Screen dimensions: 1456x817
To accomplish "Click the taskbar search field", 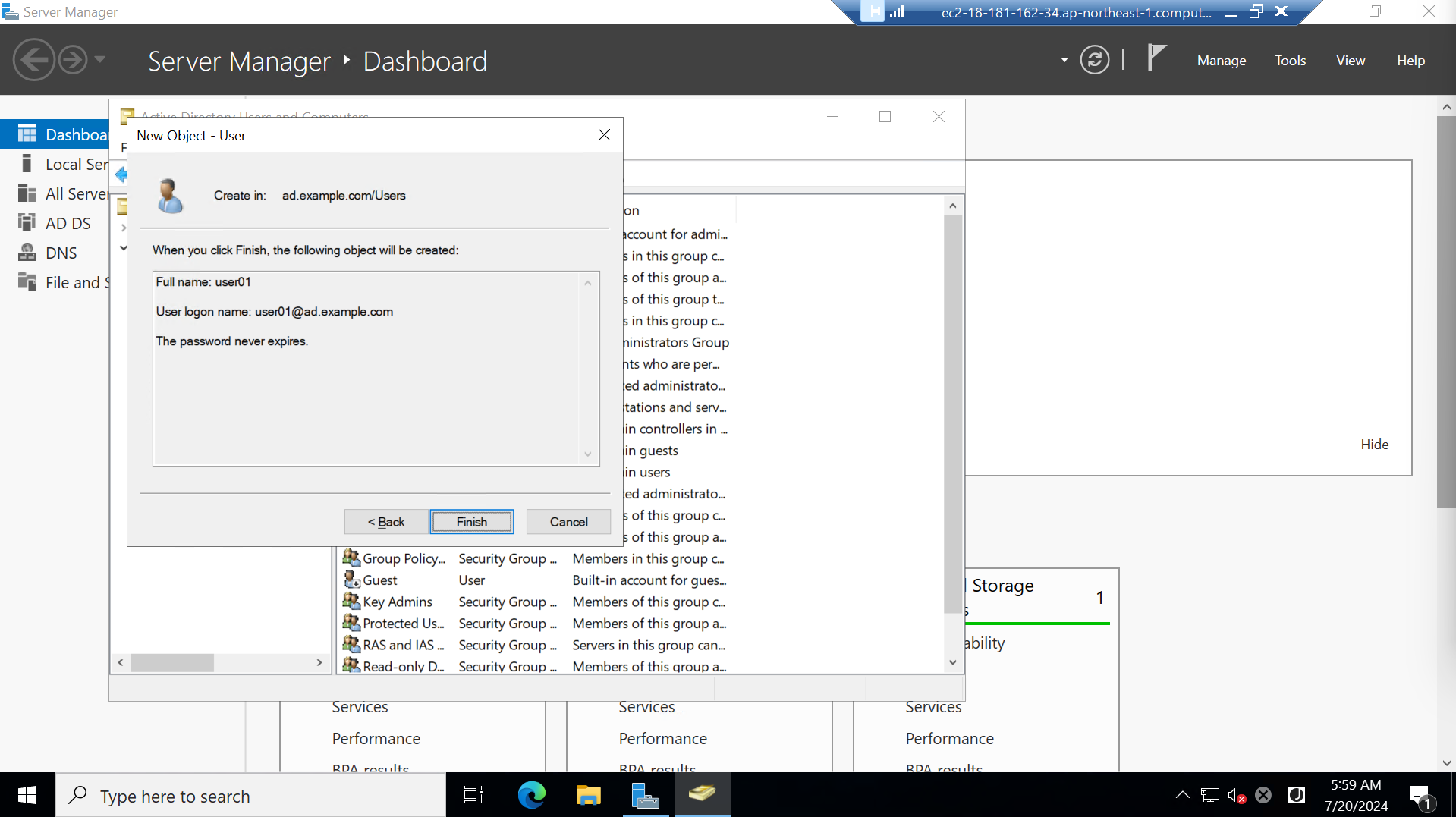I will pyautogui.click(x=250, y=795).
